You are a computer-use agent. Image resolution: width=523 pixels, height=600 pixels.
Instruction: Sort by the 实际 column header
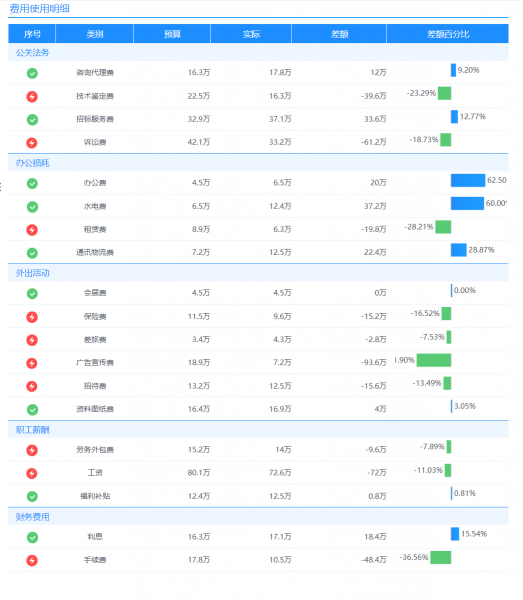point(251,34)
